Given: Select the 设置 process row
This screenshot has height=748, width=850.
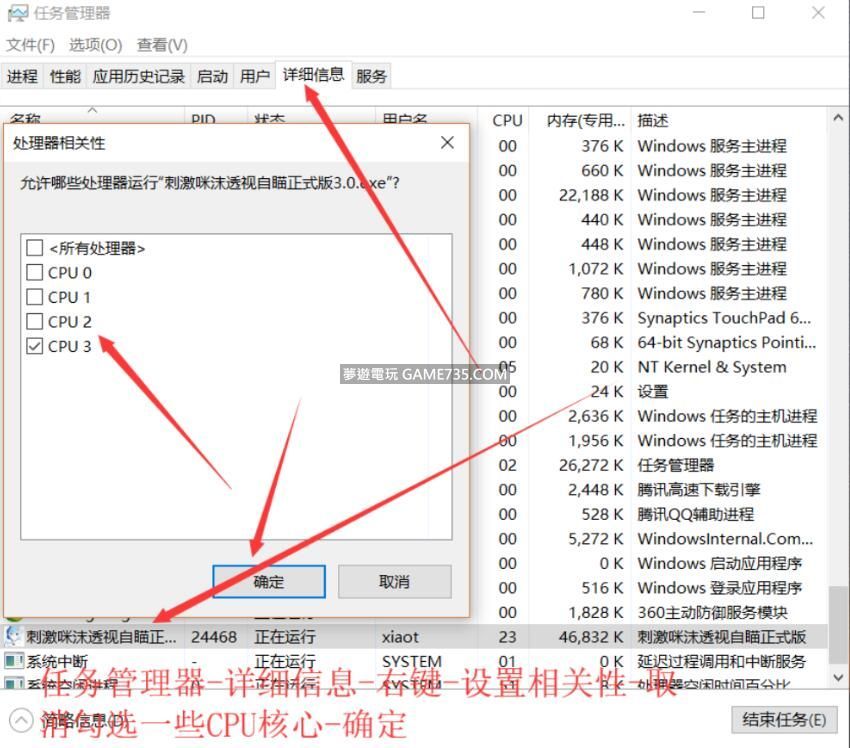Looking at the screenshot, I should pyautogui.click(x=653, y=391).
